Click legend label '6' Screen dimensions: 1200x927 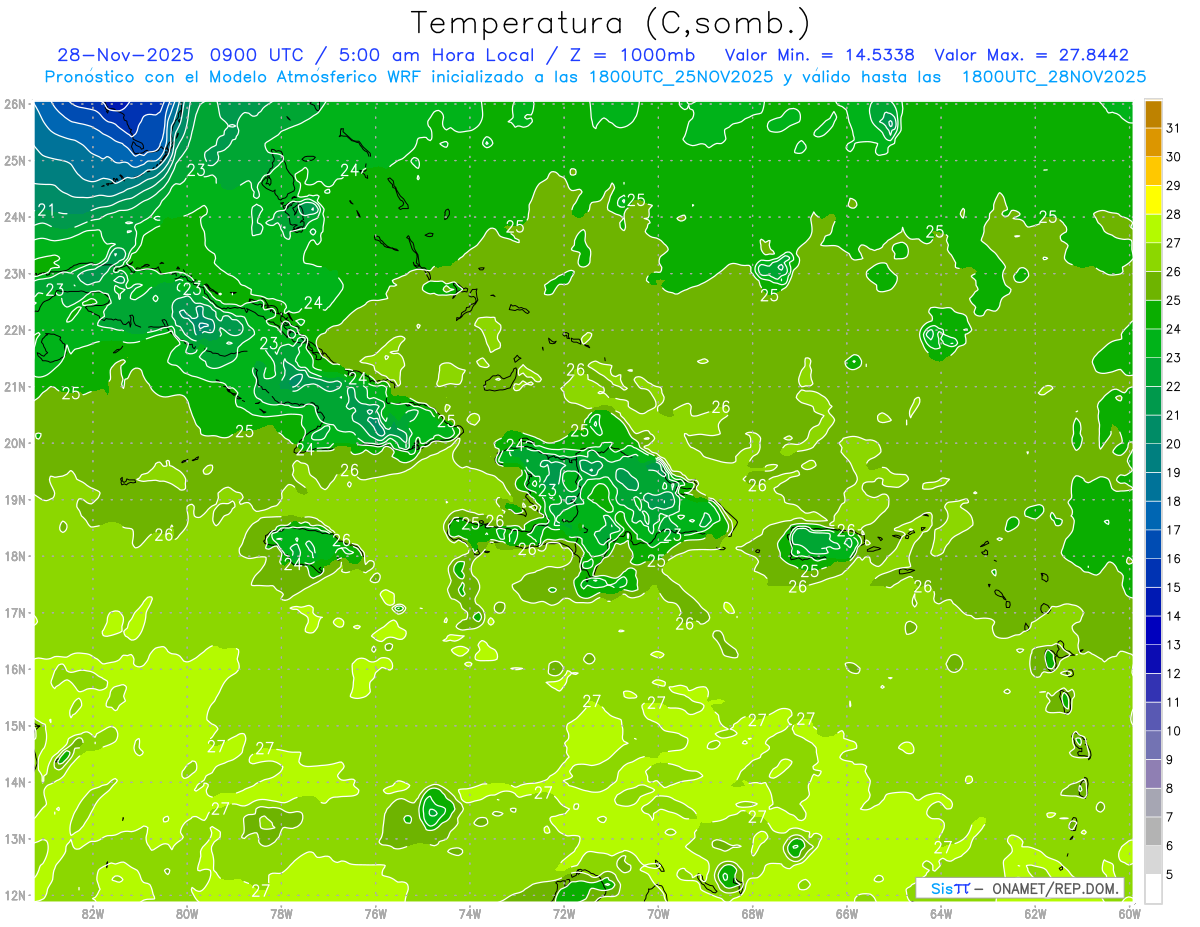1170,845
